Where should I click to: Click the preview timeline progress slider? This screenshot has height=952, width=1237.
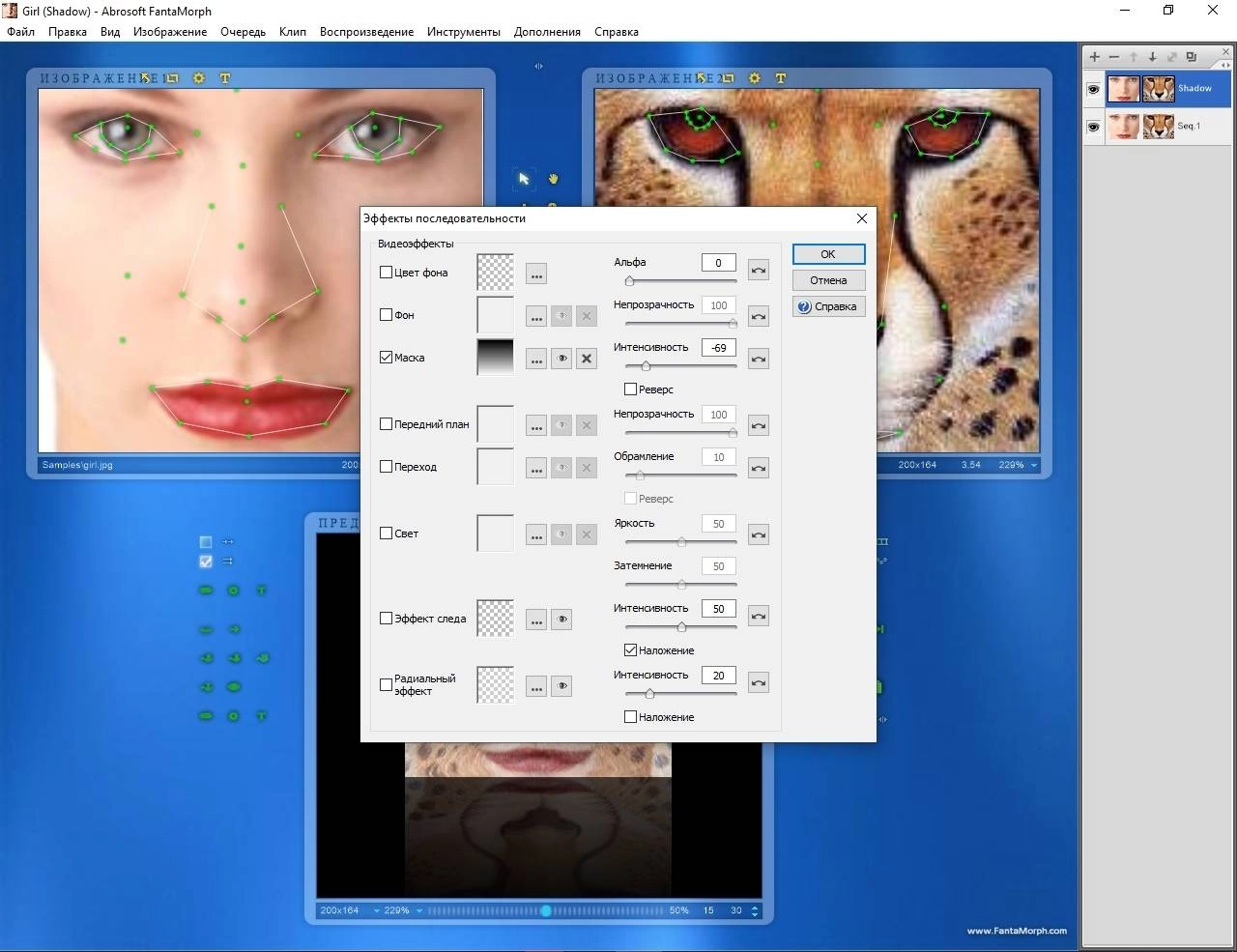[546, 911]
